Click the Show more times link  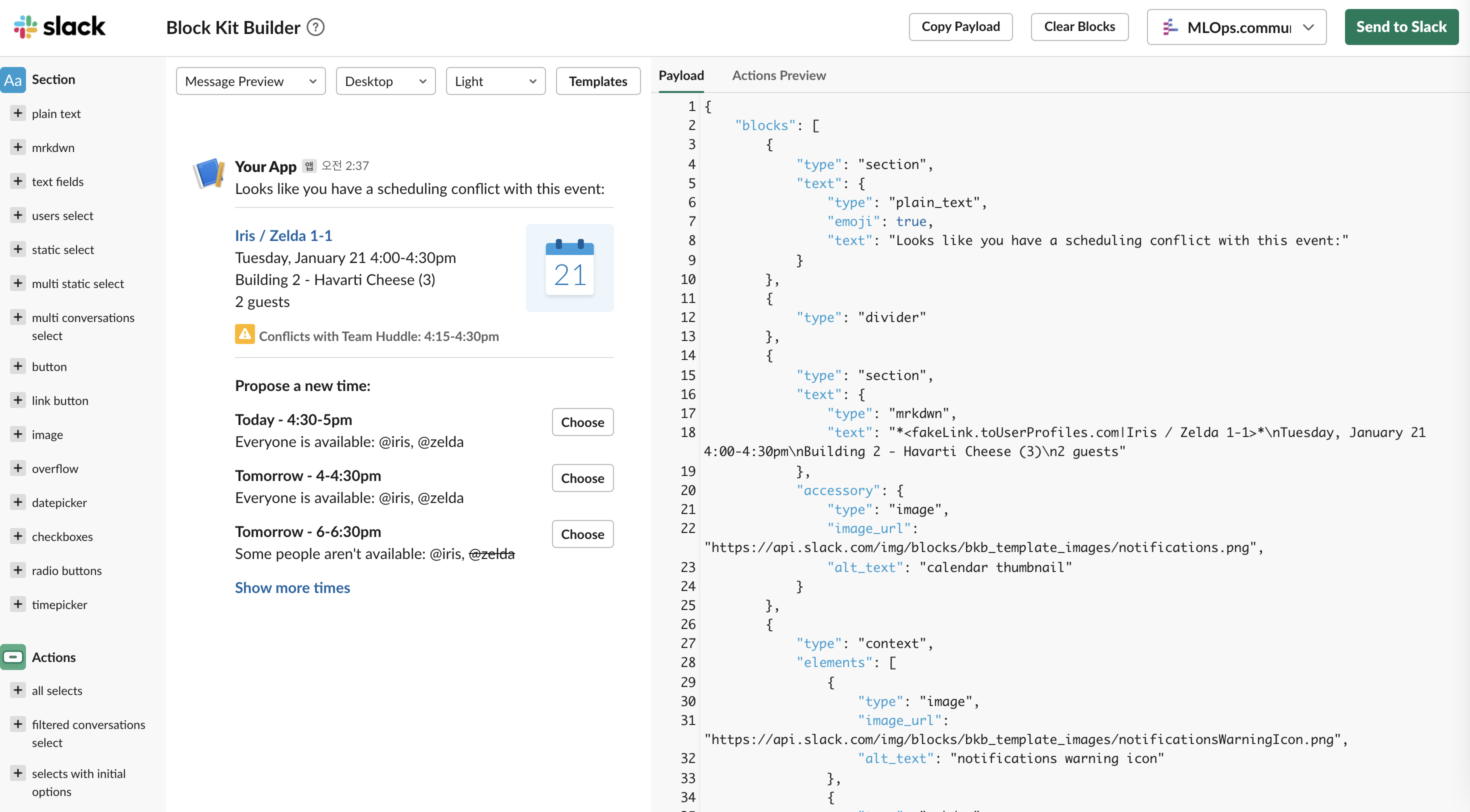pyautogui.click(x=292, y=587)
